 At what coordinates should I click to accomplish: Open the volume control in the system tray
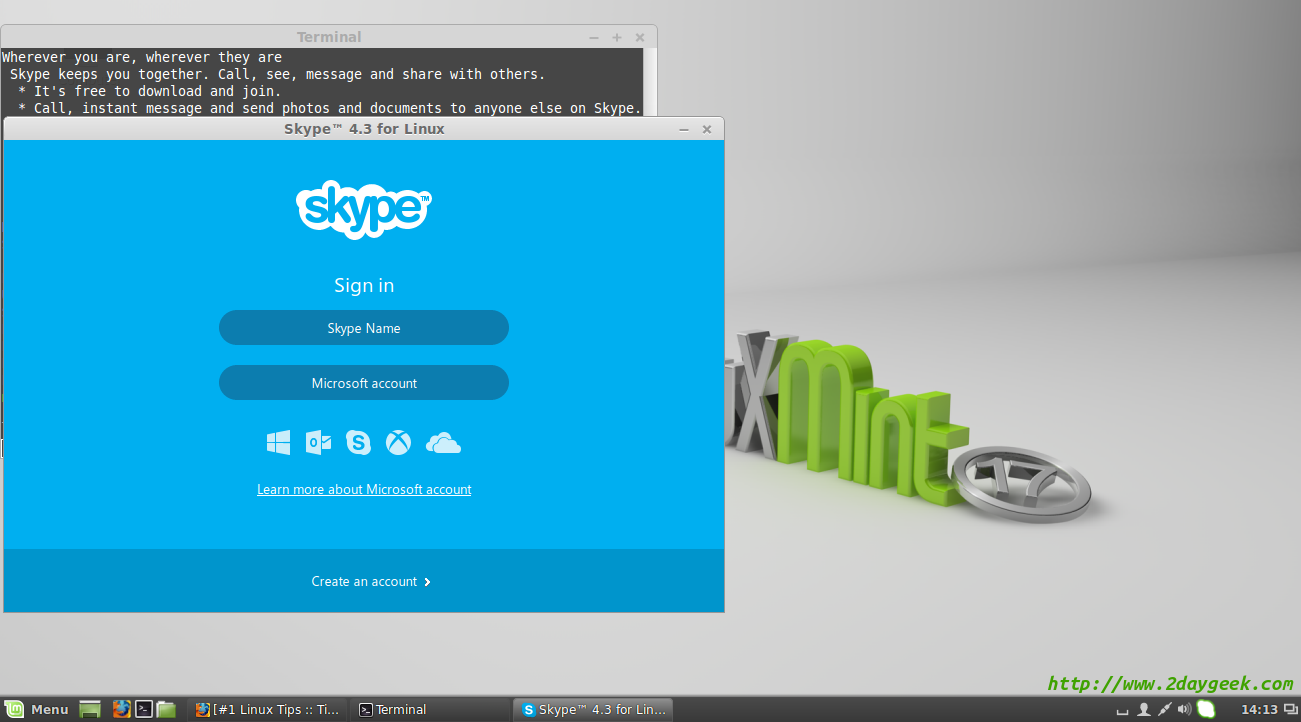click(1185, 709)
